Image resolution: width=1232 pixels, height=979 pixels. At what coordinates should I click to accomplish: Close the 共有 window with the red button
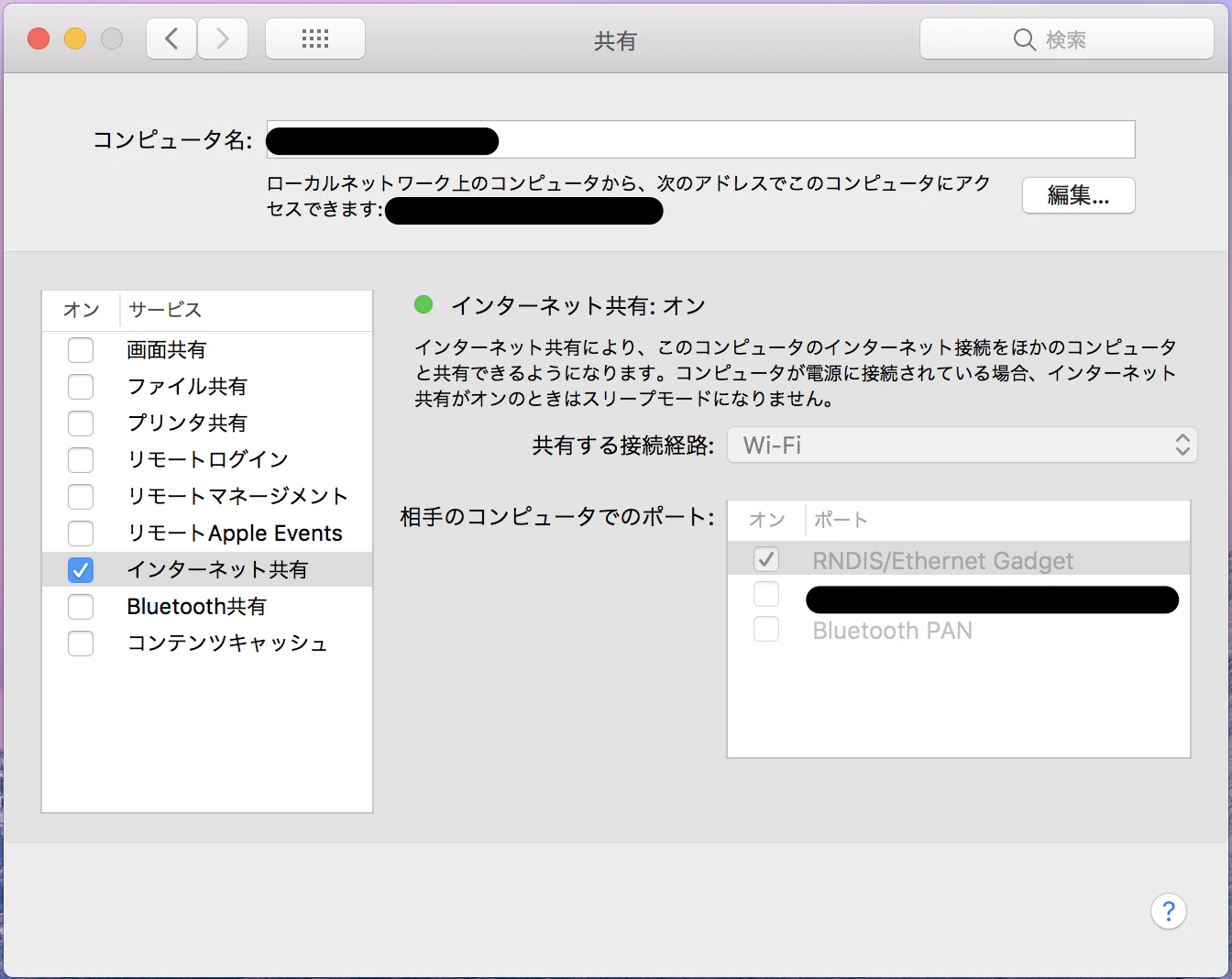tap(38, 38)
